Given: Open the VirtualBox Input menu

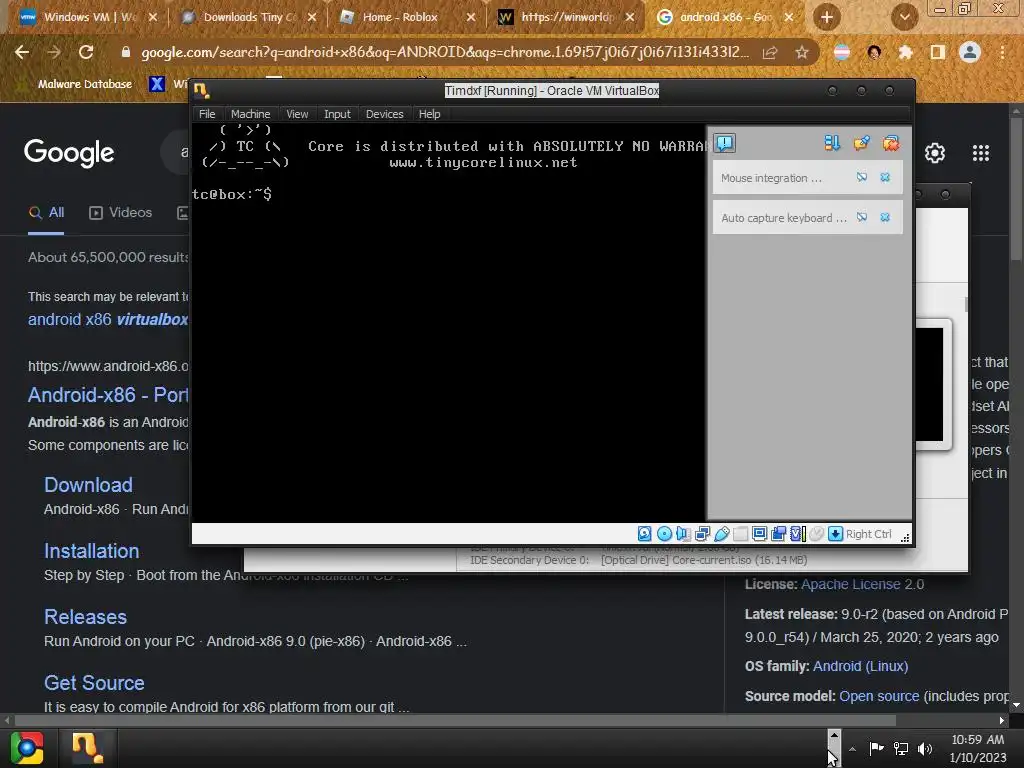Looking at the screenshot, I should click(x=337, y=114).
